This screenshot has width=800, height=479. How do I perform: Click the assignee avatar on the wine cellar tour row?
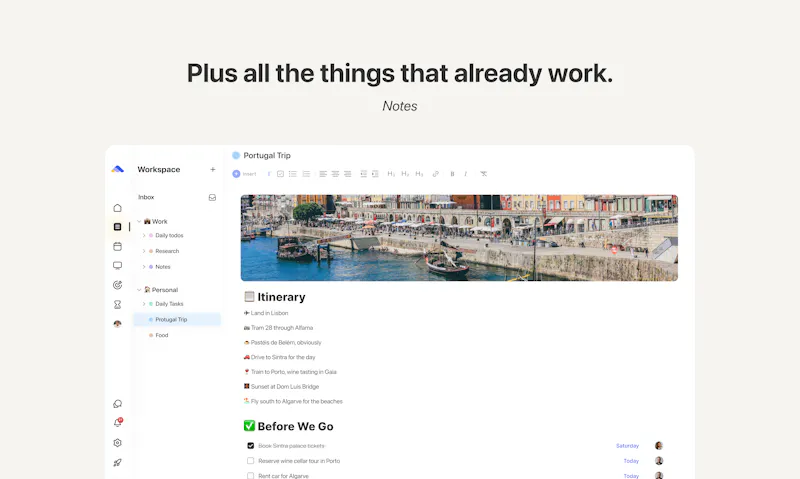click(x=659, y=461)
